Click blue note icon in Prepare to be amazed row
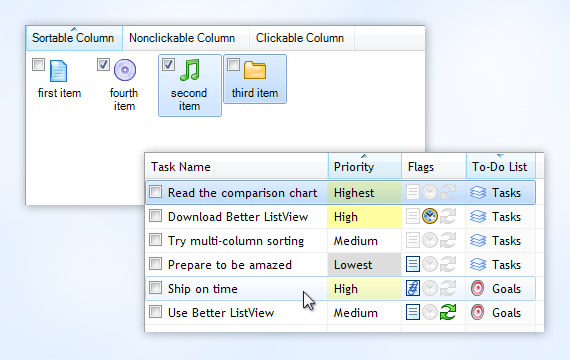 [x=413, y=264]
